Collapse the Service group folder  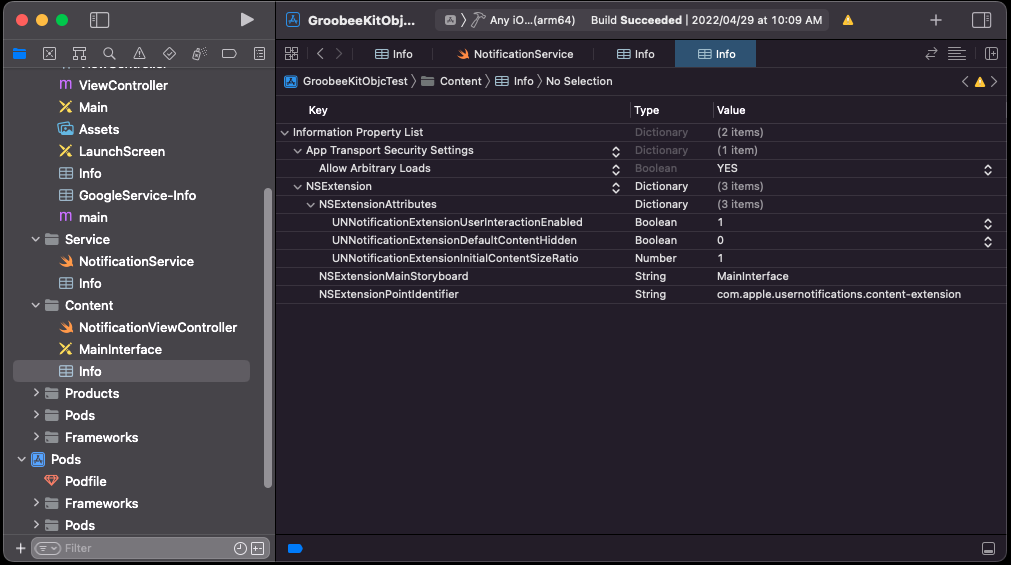pos(35,239)
